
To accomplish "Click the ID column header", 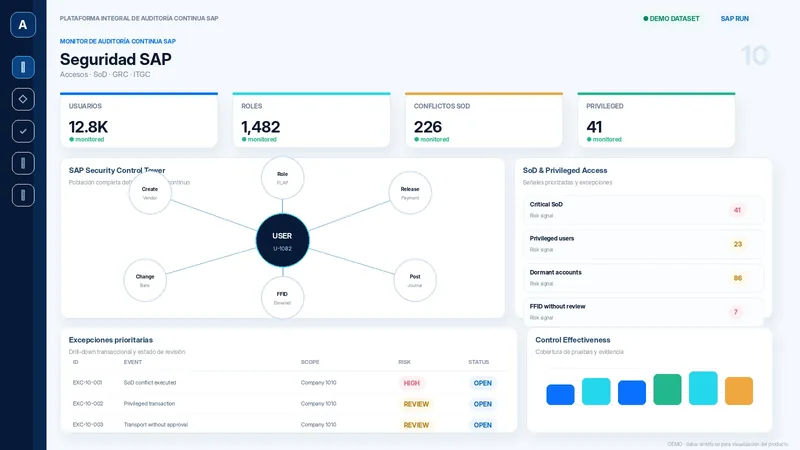I will point(76,362).
